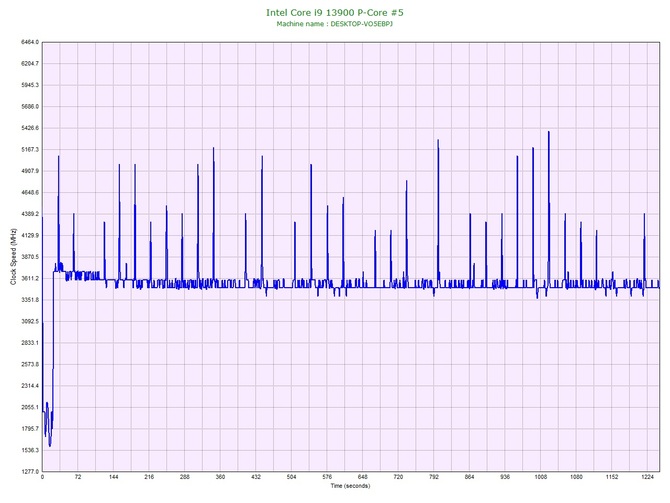
Task: Click the y-axis value 2055.1
Action: pos(30,407)
